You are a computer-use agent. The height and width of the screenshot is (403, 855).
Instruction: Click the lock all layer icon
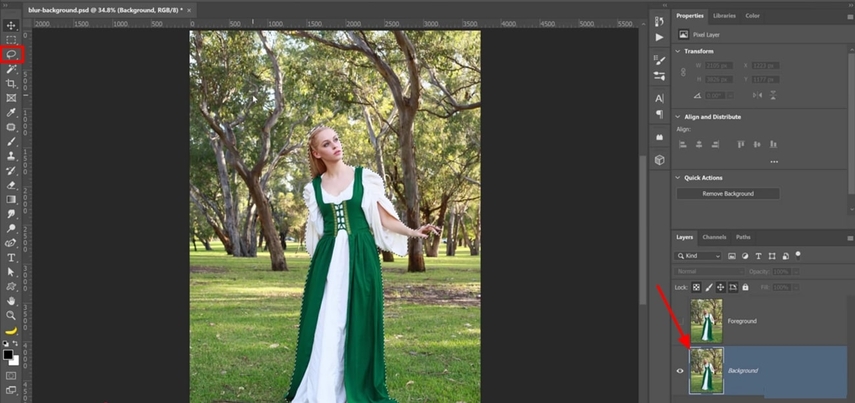coord(745,287)
